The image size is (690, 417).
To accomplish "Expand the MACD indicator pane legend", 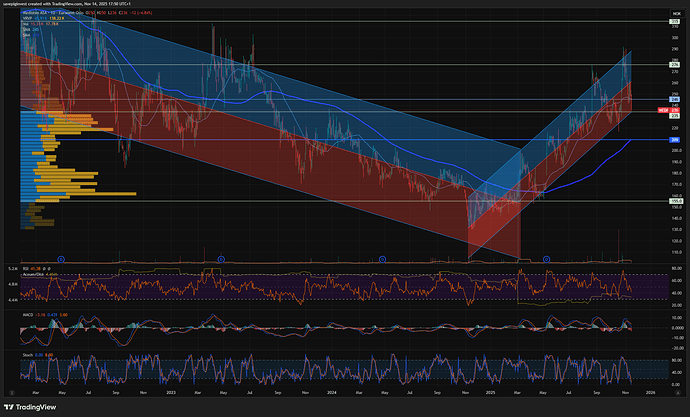I will (x=28, y=315).
